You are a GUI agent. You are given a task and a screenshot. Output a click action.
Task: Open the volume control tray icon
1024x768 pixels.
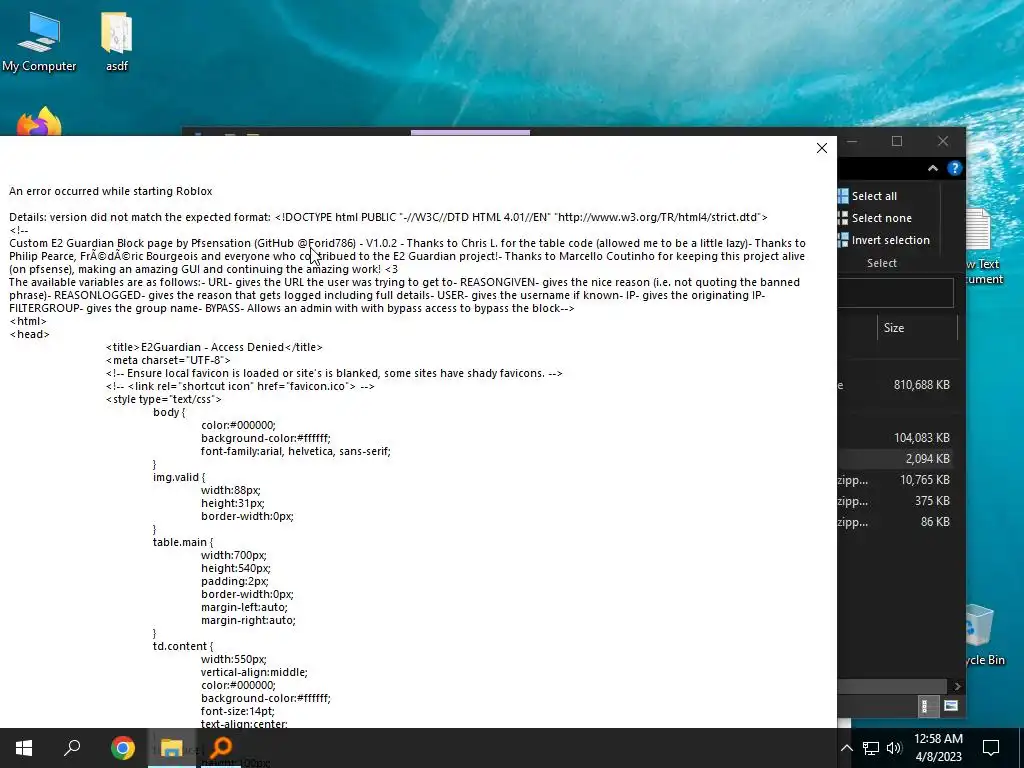[x=894, y=748]
